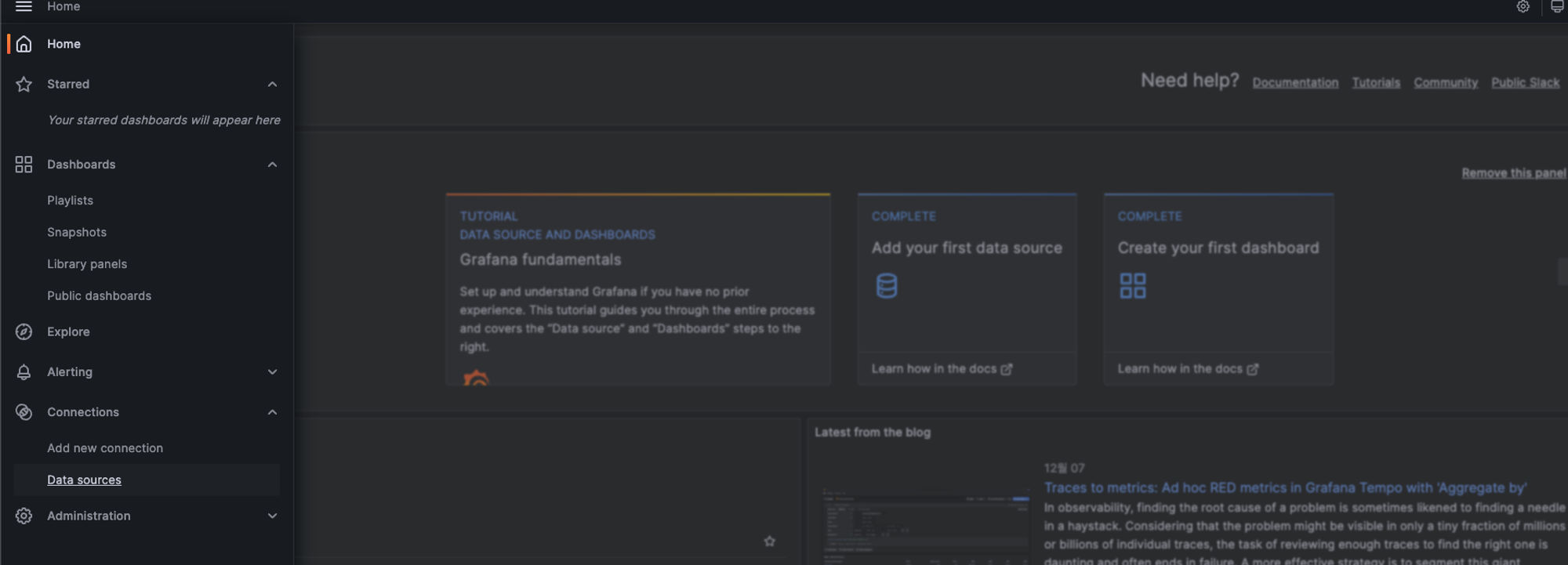Image resolution: width=1568 pixels, height=565 pixels.
Task: Open Public dashboards menu item
Action: point(99,296)
